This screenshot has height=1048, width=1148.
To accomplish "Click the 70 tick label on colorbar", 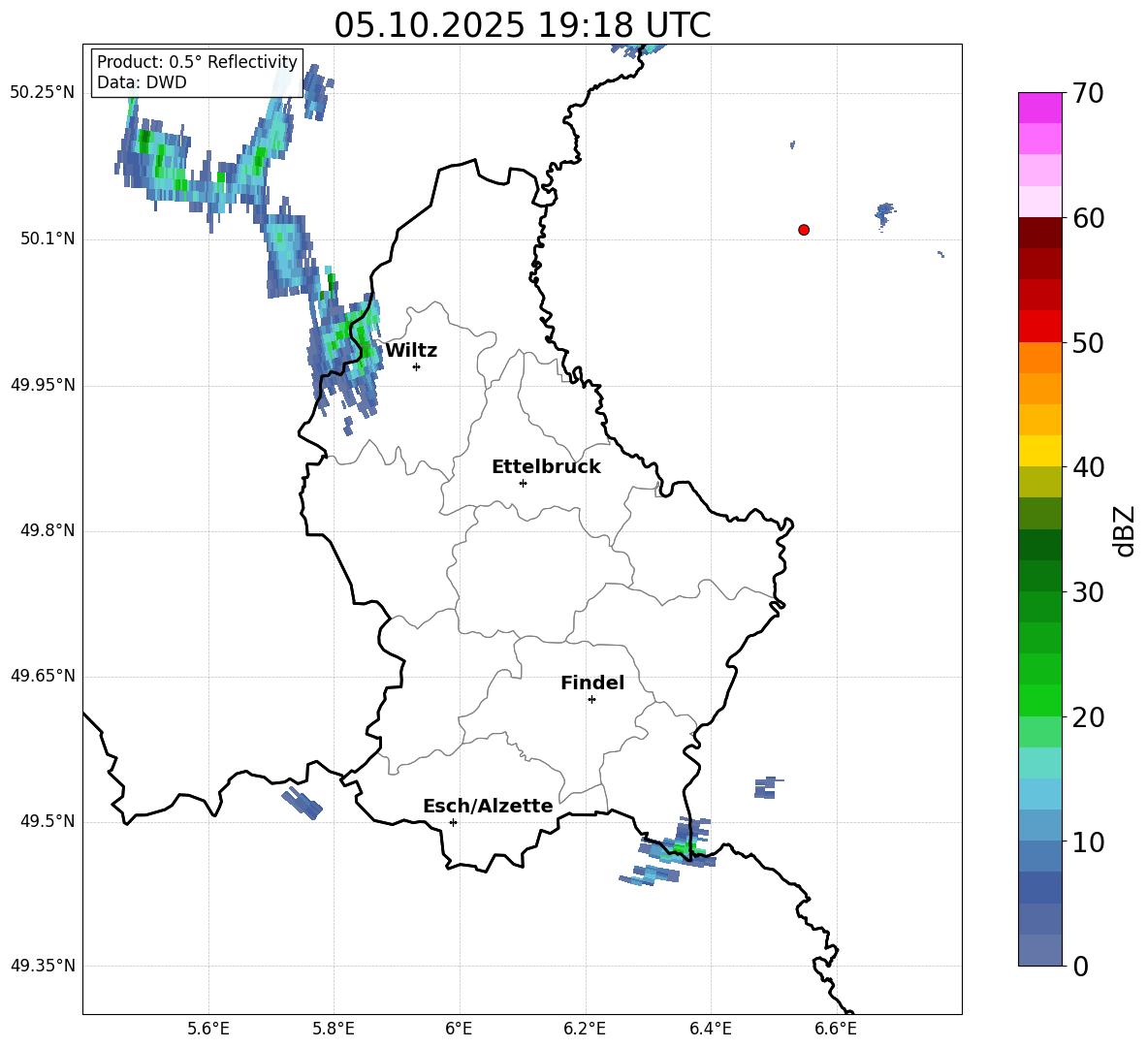I will click(x=1090, y=94).
